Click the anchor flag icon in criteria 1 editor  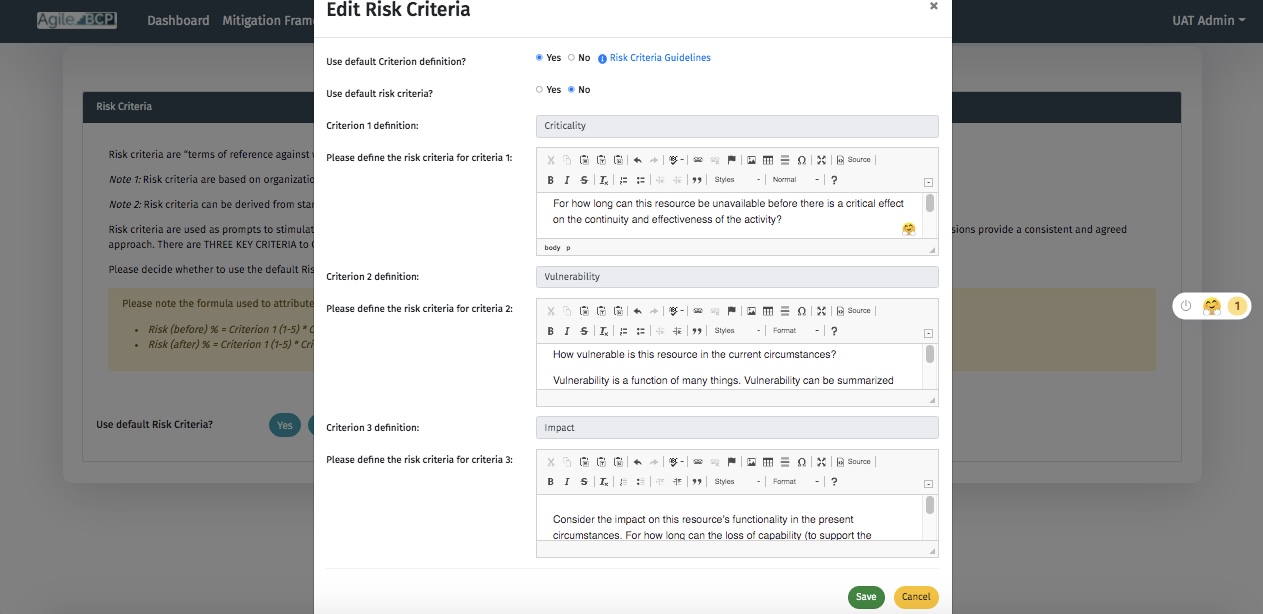[x=731, y=160]
